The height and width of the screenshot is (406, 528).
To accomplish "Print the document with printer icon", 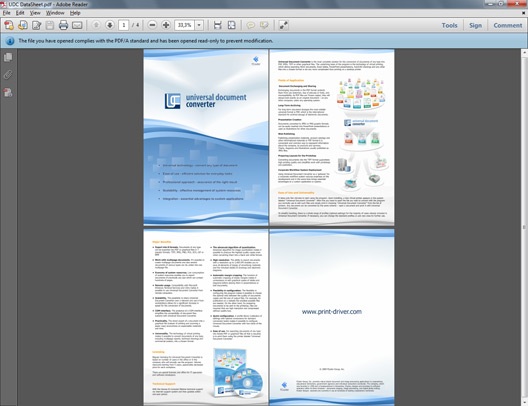I will (63, 25).
